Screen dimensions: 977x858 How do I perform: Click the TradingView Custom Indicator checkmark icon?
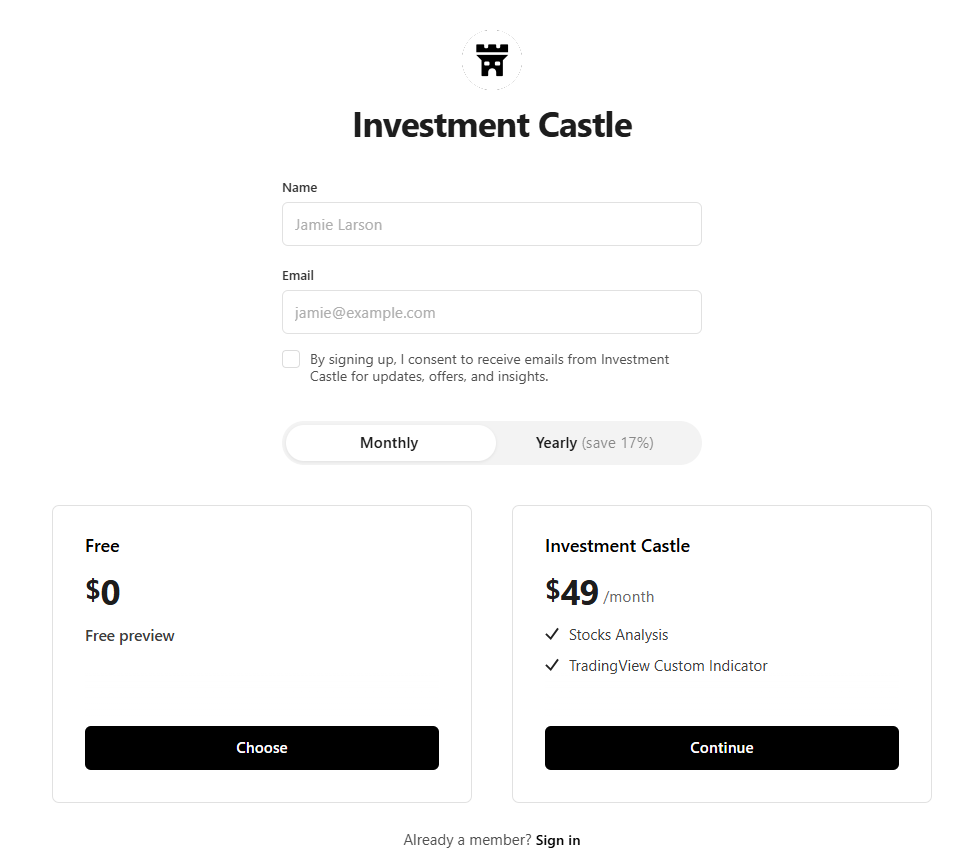[552, 665]
